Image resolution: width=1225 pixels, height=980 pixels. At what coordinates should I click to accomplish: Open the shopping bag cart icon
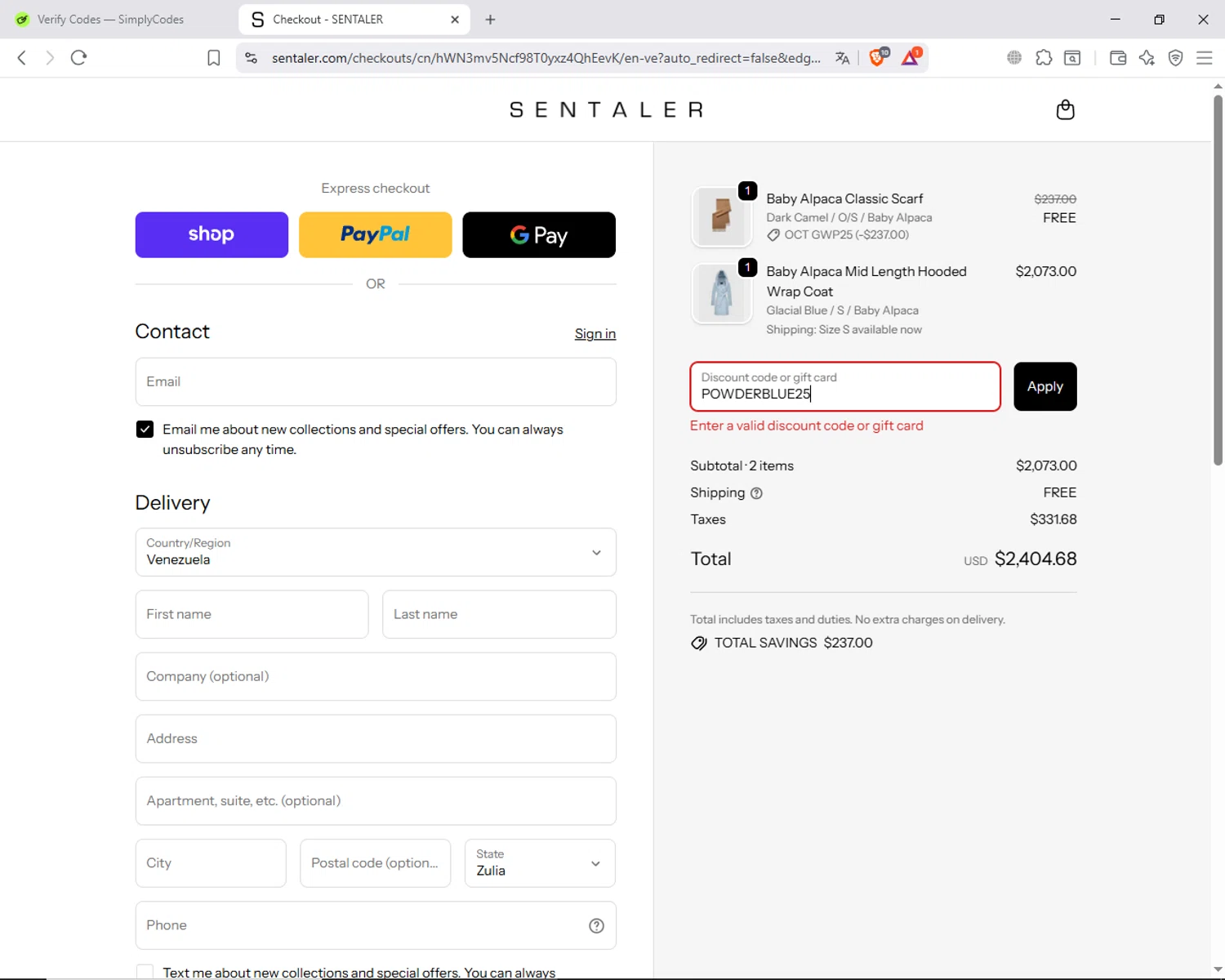point(1065,109)
